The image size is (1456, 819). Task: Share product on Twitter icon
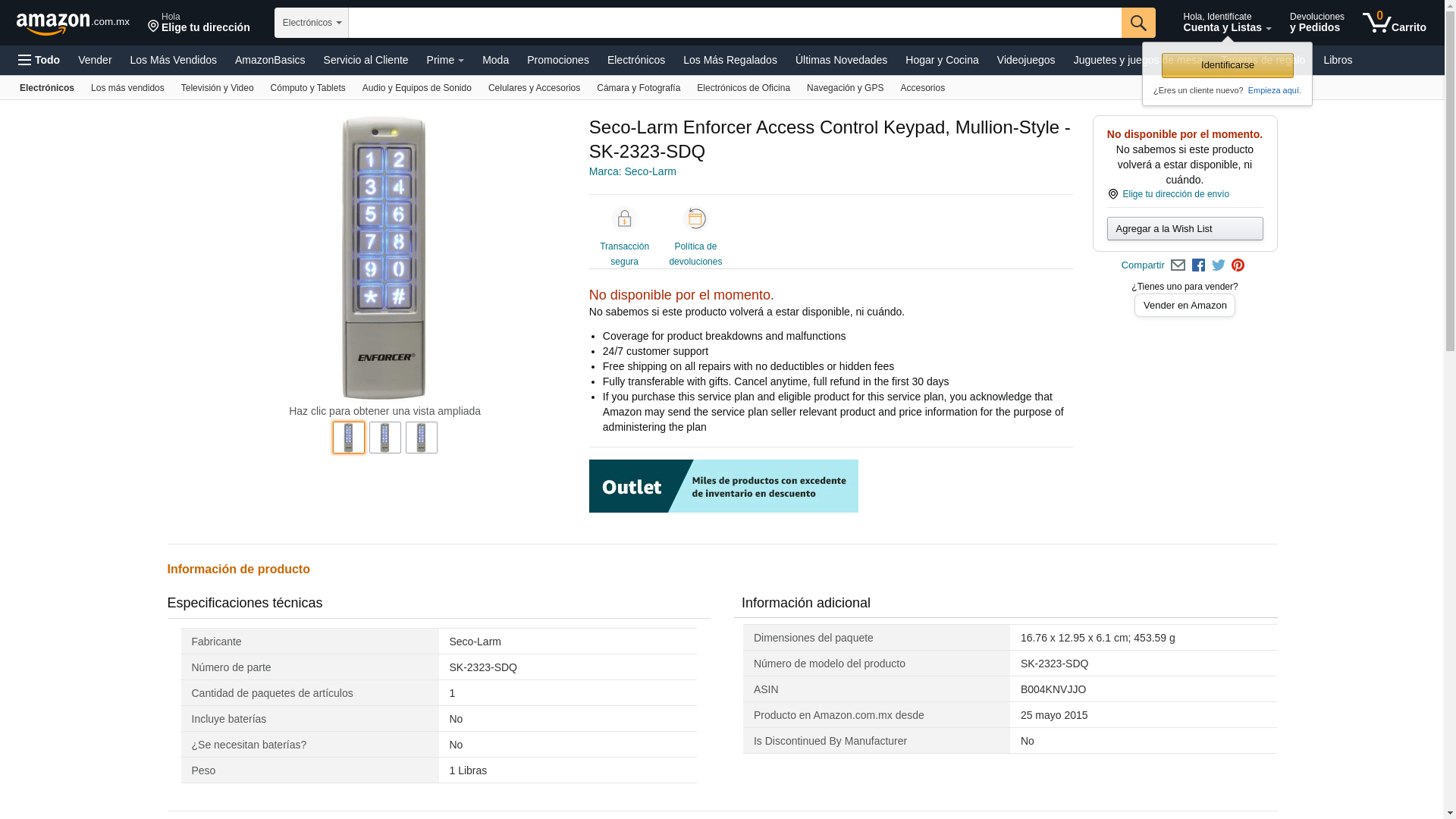click(x=1219, y=265)
